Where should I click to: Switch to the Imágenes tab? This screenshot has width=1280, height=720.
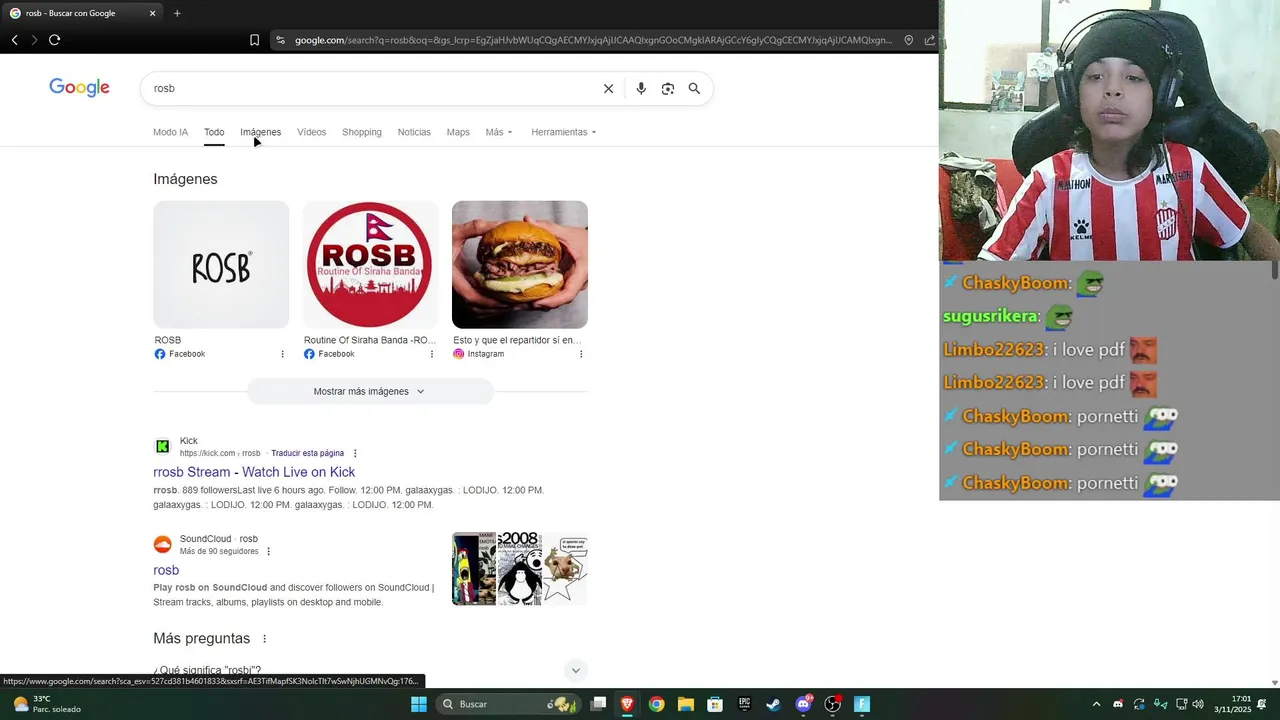tap(260, 132)
